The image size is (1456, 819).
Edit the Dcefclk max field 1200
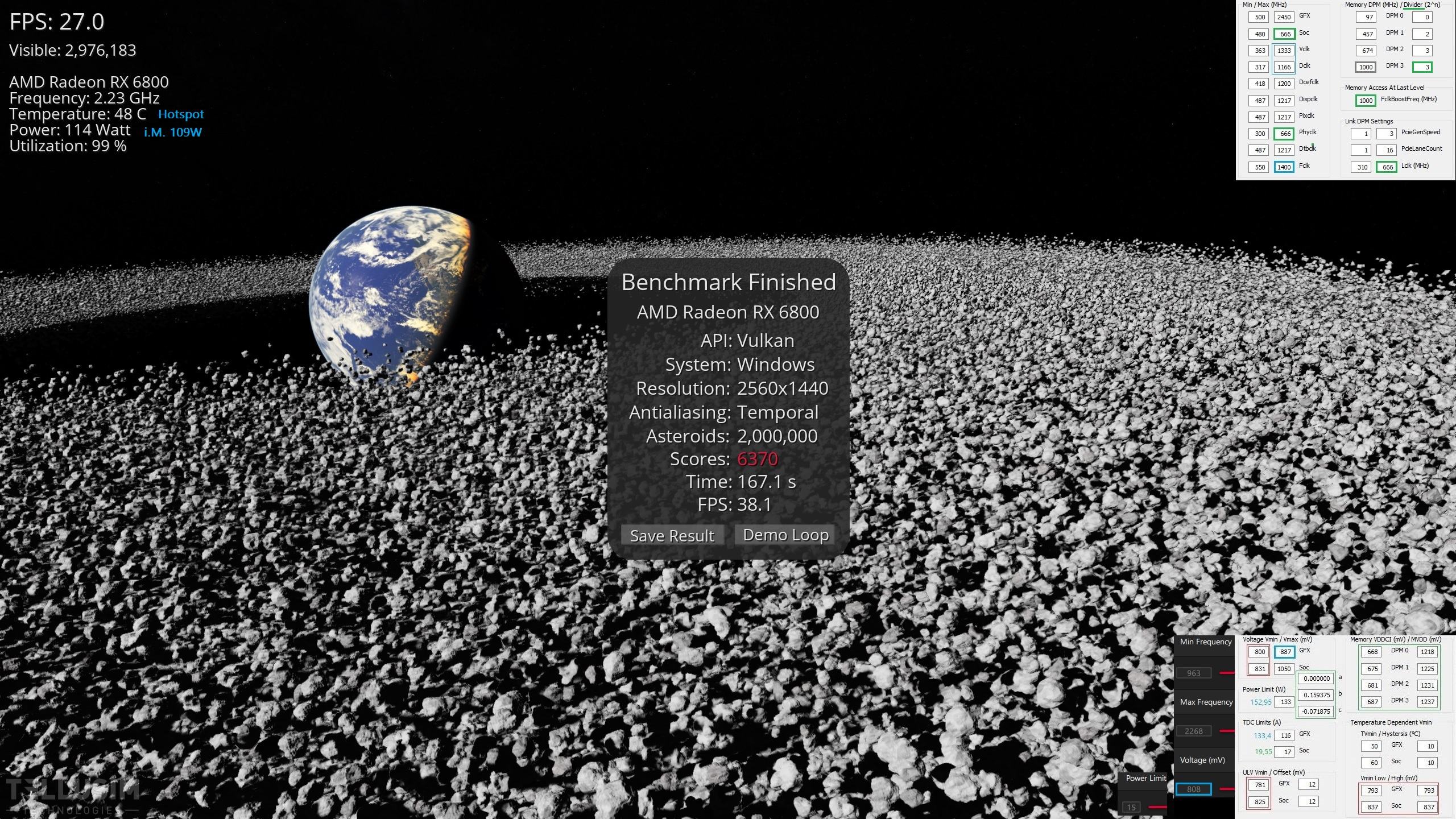tap(1284, 83)
